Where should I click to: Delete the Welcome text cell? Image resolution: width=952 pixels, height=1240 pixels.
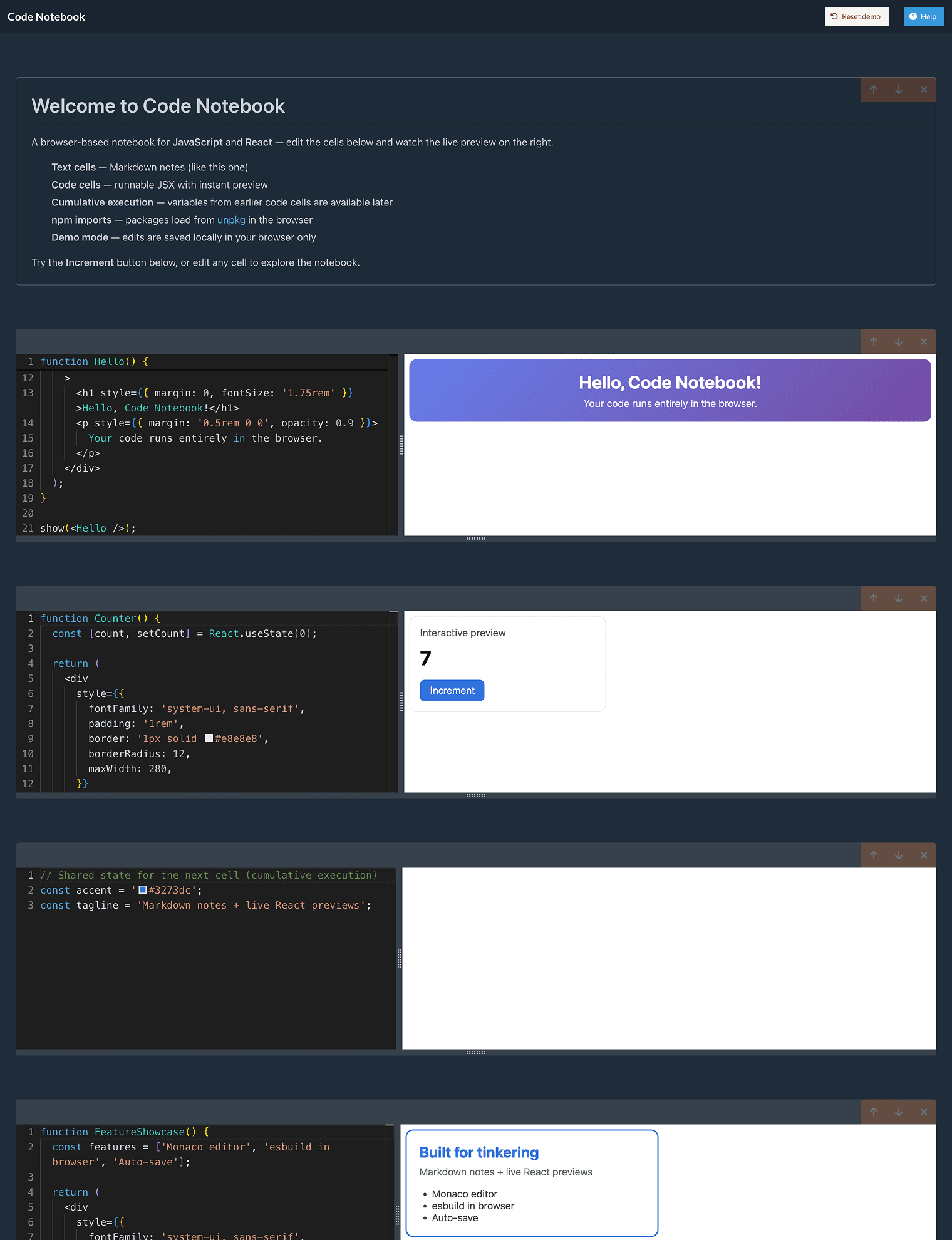coord(924,90)
